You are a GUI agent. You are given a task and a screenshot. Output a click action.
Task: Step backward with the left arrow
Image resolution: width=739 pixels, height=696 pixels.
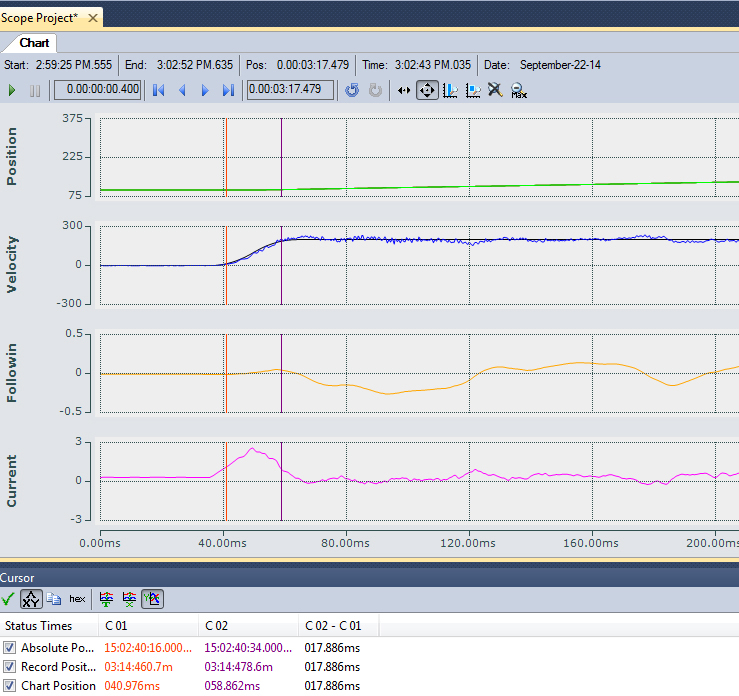tap(182, 90)
